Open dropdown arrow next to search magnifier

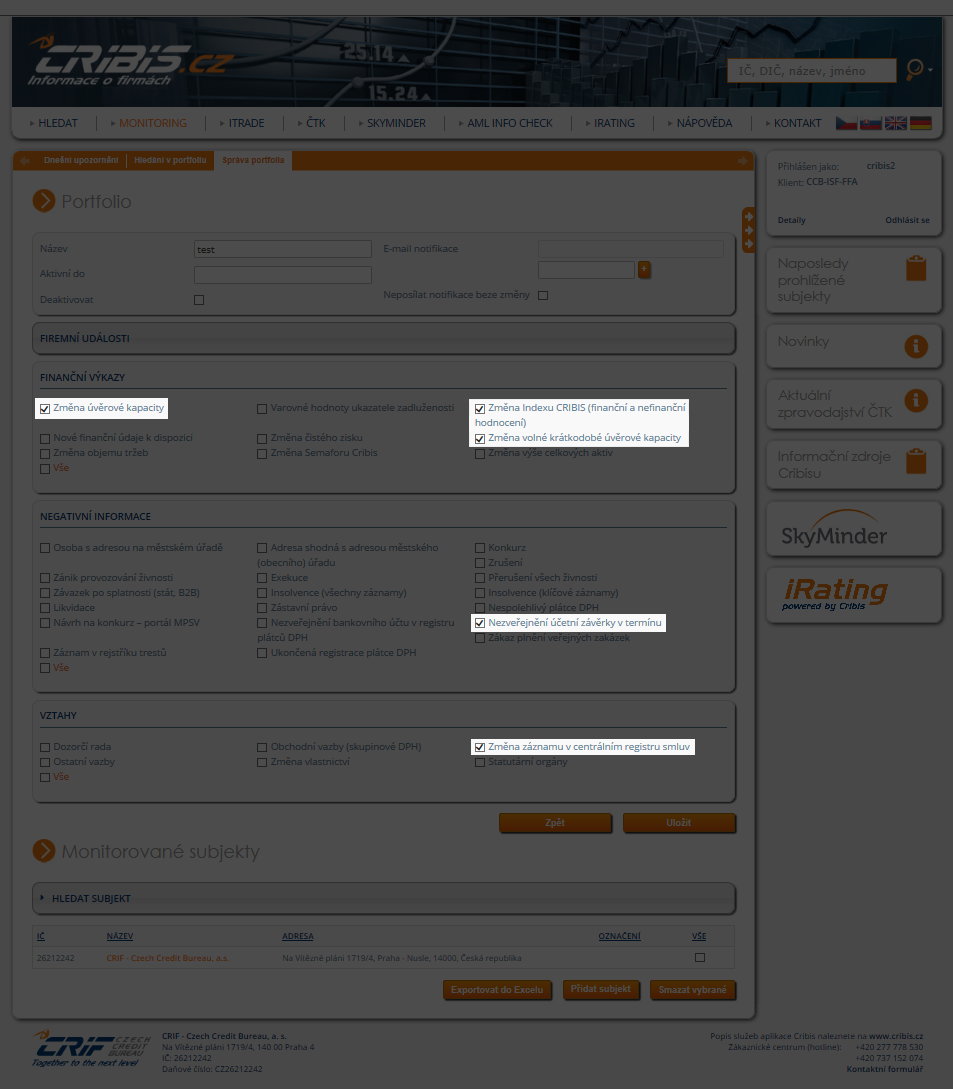(x=930, y=69)
